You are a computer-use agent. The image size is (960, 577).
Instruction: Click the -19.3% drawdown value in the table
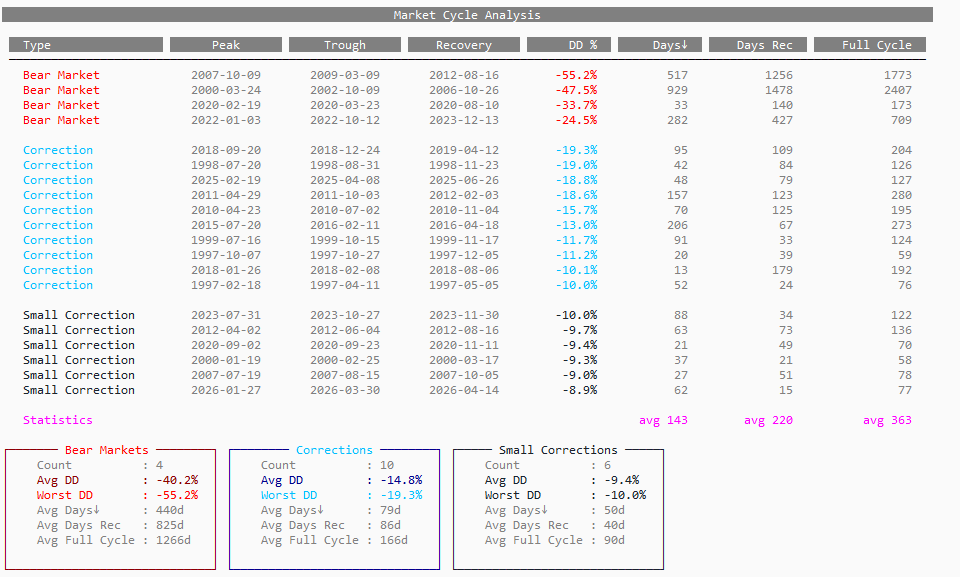pyautogui.click(x=576, y=150)
